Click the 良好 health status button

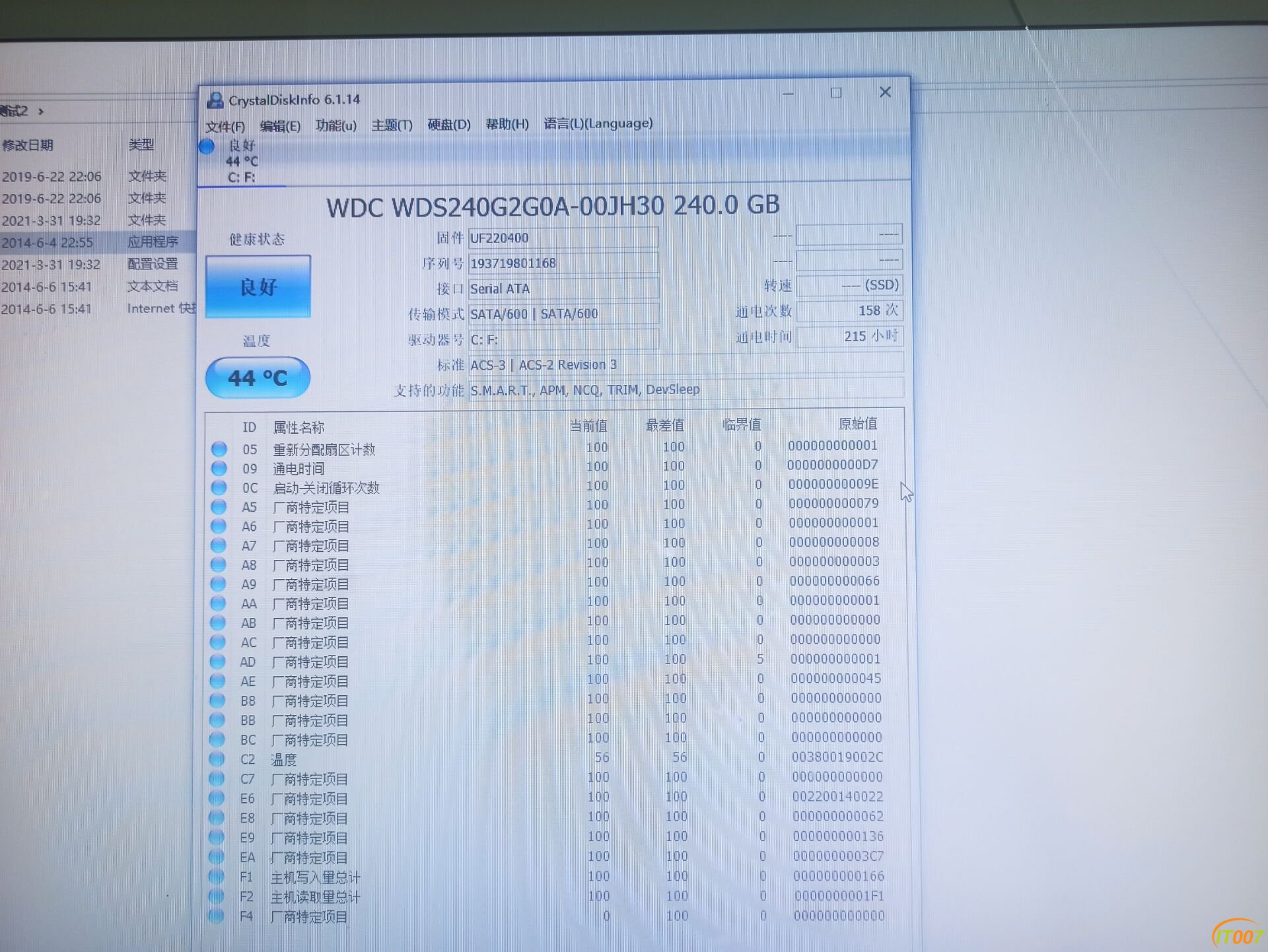[x=258, y=287]
